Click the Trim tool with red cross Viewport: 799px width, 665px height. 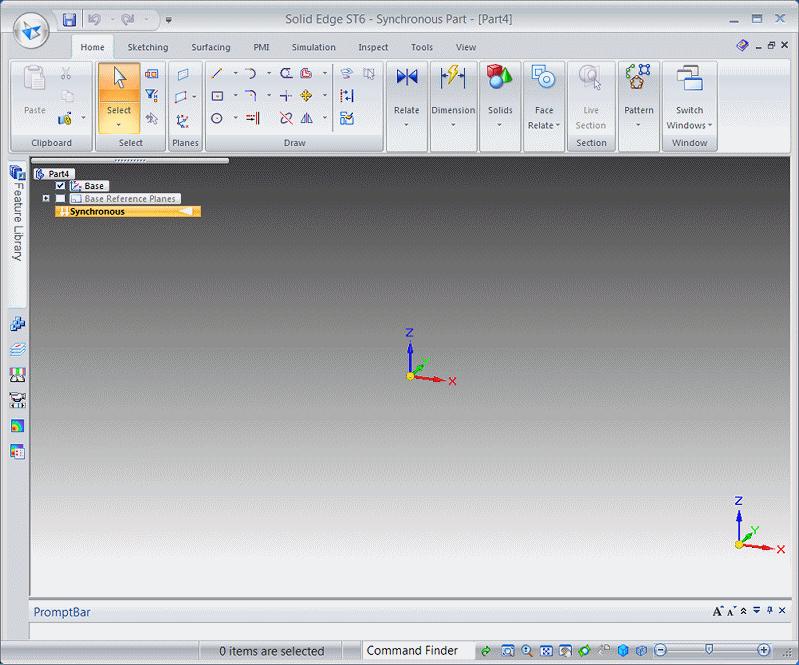(x=286, y=118)
